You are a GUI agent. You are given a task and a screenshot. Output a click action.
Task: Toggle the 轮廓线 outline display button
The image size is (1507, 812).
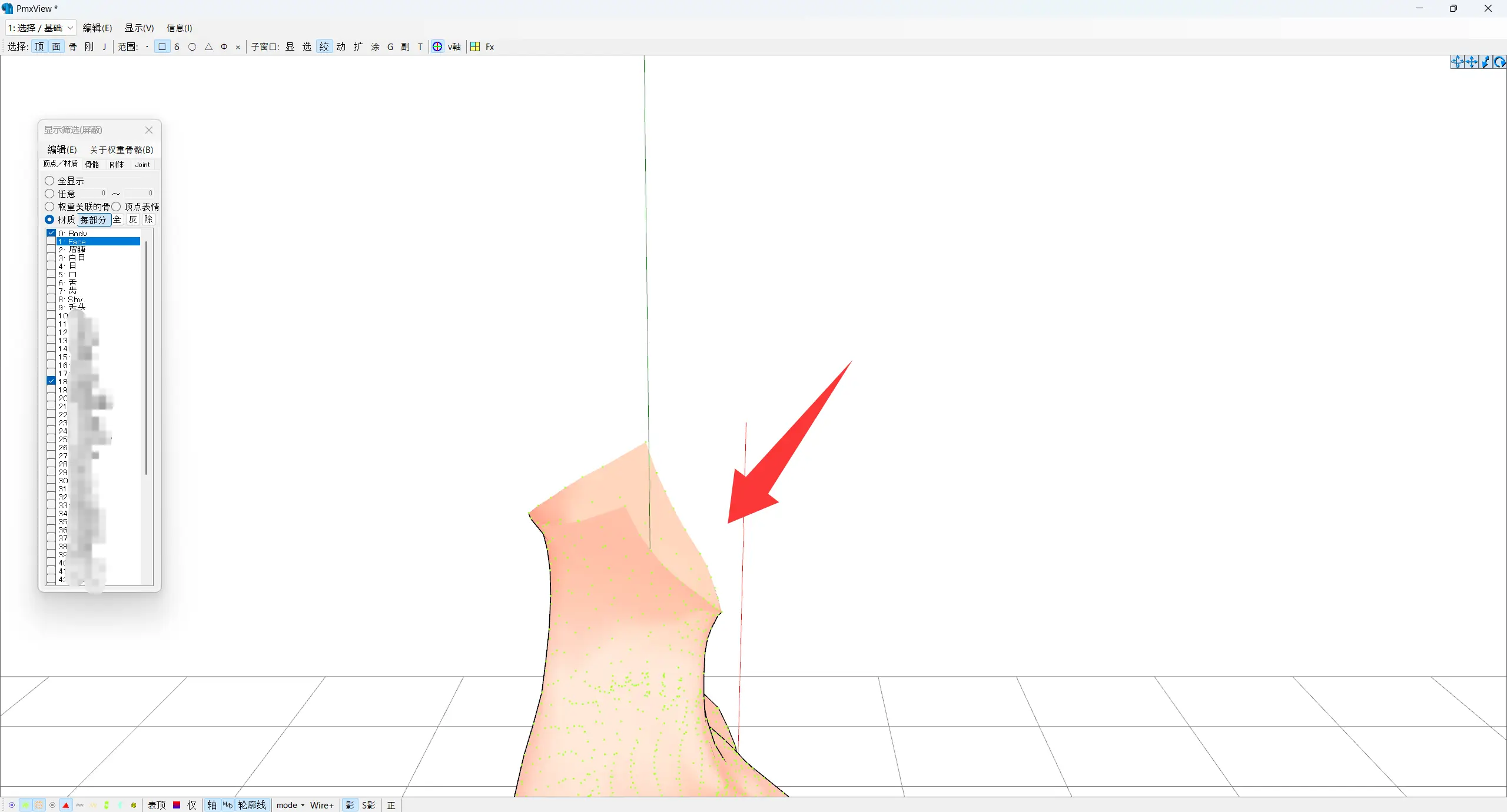252,805
